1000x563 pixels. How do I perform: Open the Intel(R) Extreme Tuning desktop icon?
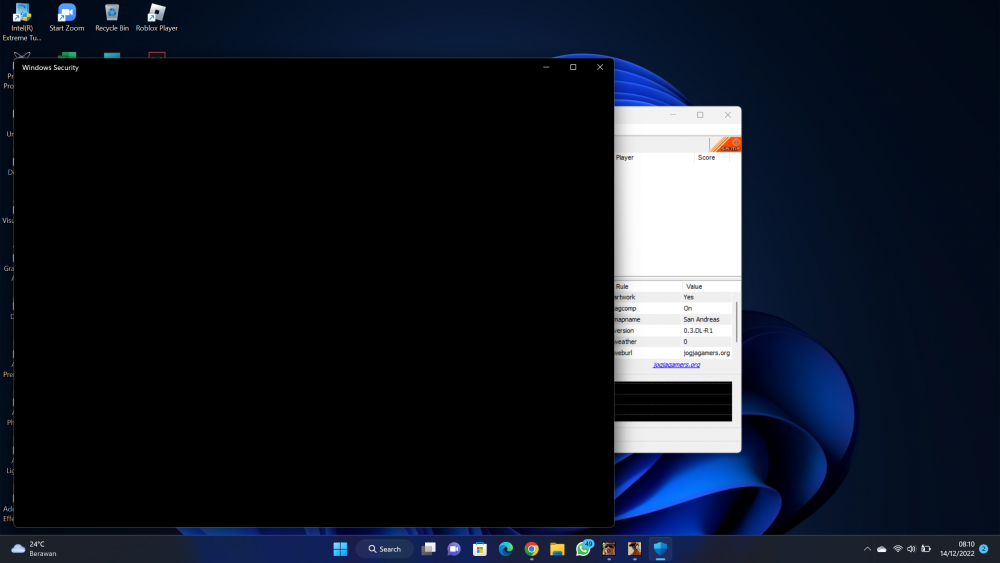[x=22, y=22]
